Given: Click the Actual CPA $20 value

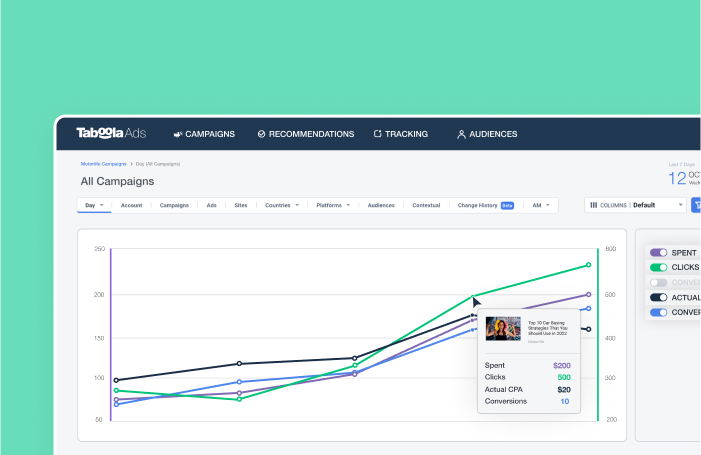Looking at the screenshot, I should pos(564,390).
